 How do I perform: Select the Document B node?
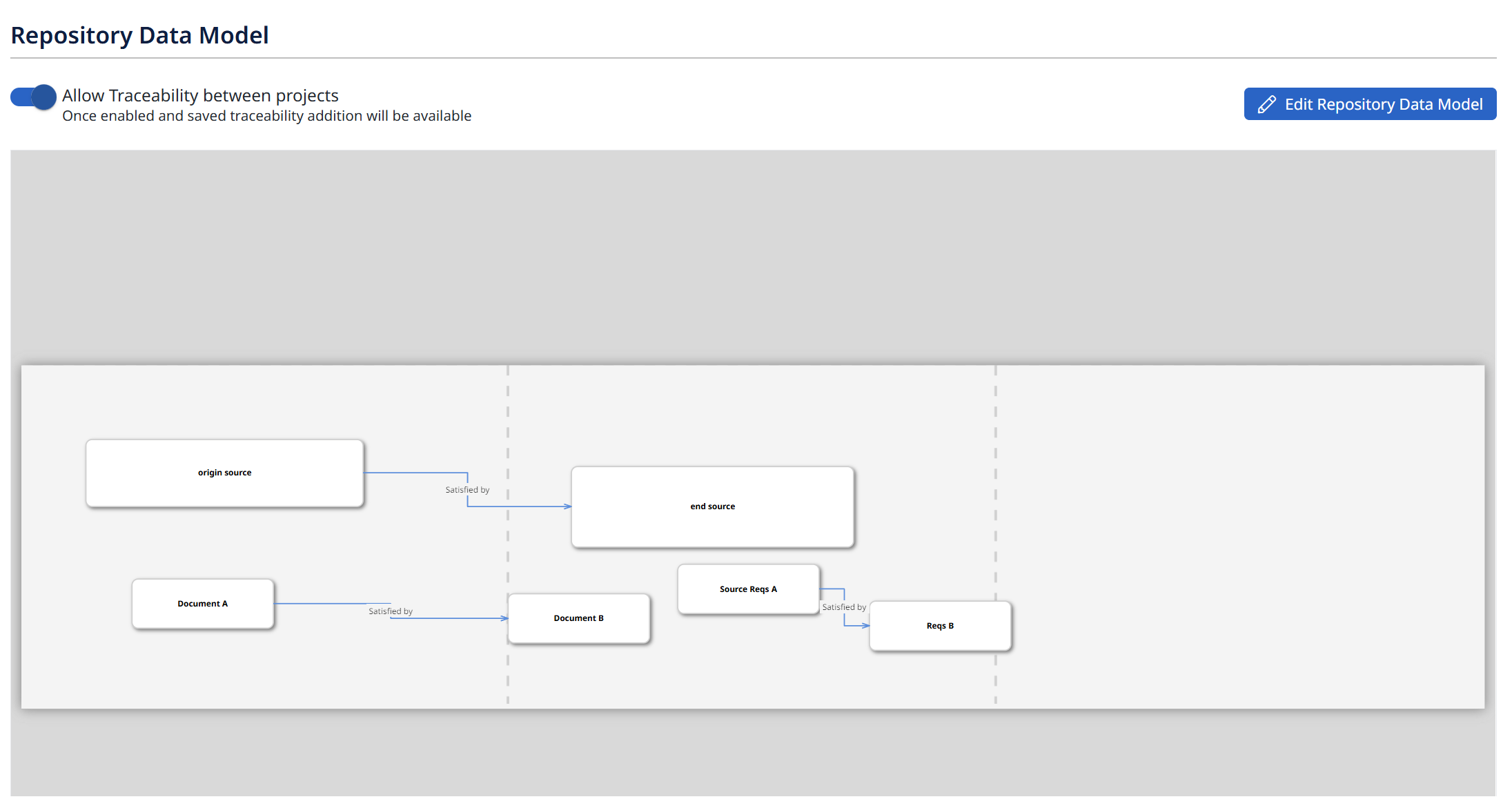tap(579, 619)
